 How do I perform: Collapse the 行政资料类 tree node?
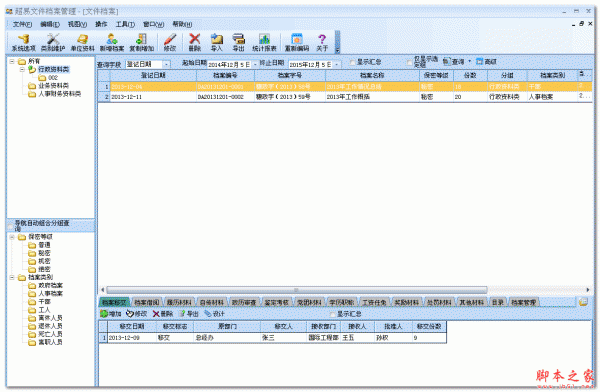pyautogui.click(x=22, y=69)
